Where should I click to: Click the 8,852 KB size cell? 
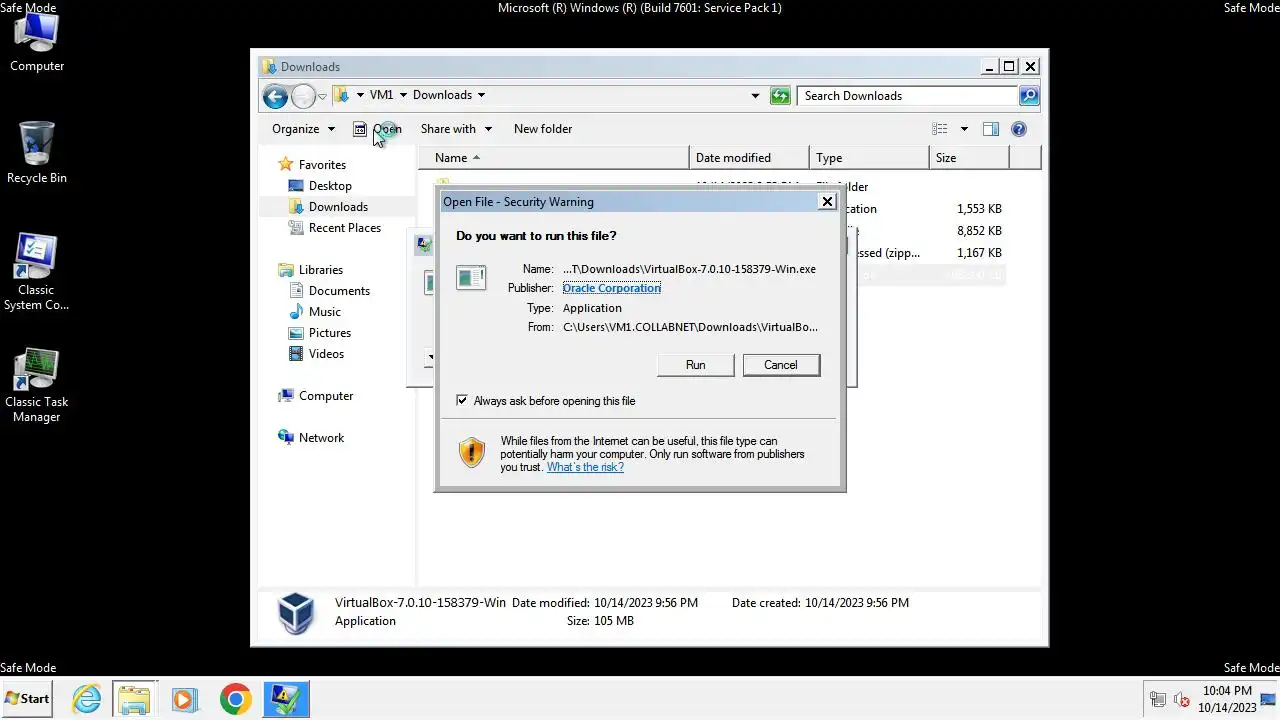(979, 231)
